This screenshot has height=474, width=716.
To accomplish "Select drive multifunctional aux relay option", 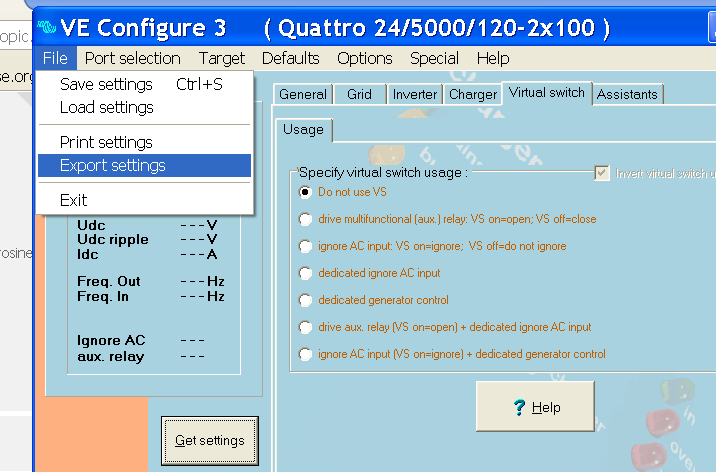I will point(305,219).
